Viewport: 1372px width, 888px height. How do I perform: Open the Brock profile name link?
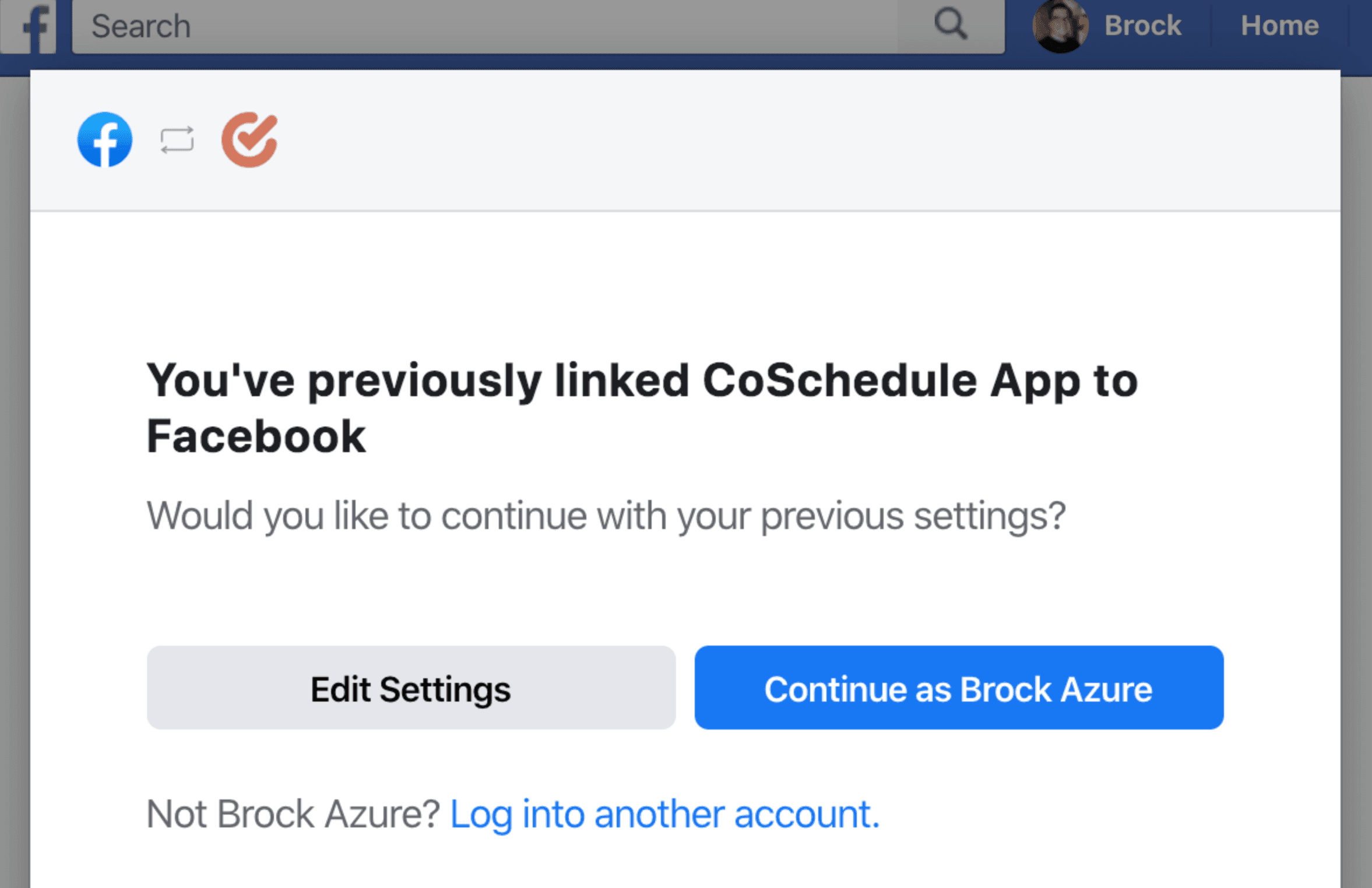(x=1142, y=26)
